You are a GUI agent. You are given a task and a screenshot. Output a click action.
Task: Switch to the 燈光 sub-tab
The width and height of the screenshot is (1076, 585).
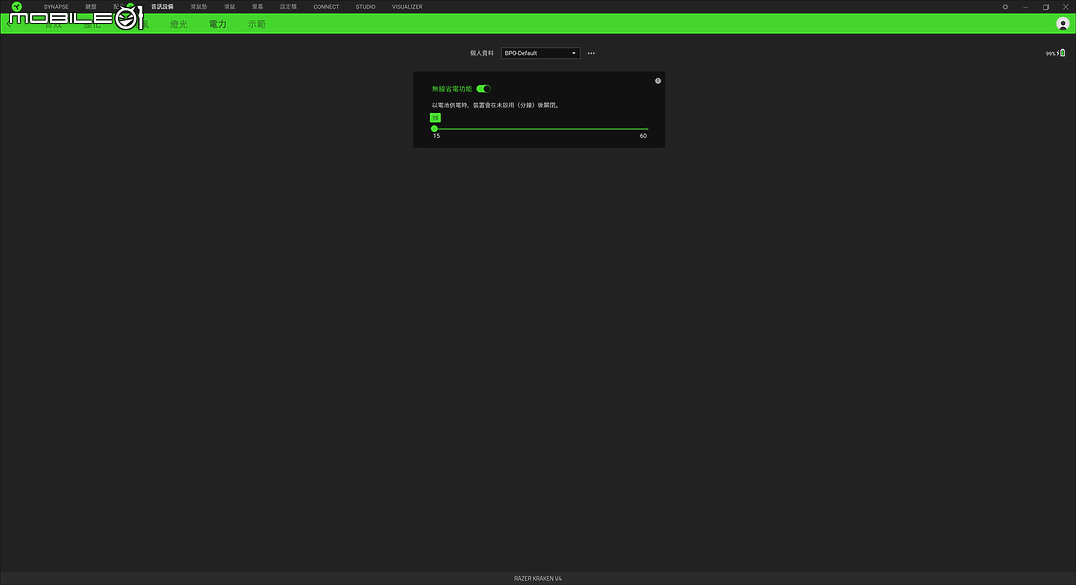[178, 24]
